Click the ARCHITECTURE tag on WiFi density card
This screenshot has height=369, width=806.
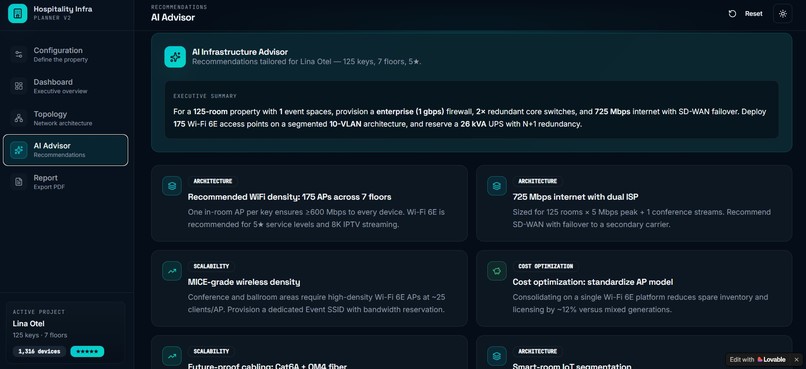tap(213, 181)
